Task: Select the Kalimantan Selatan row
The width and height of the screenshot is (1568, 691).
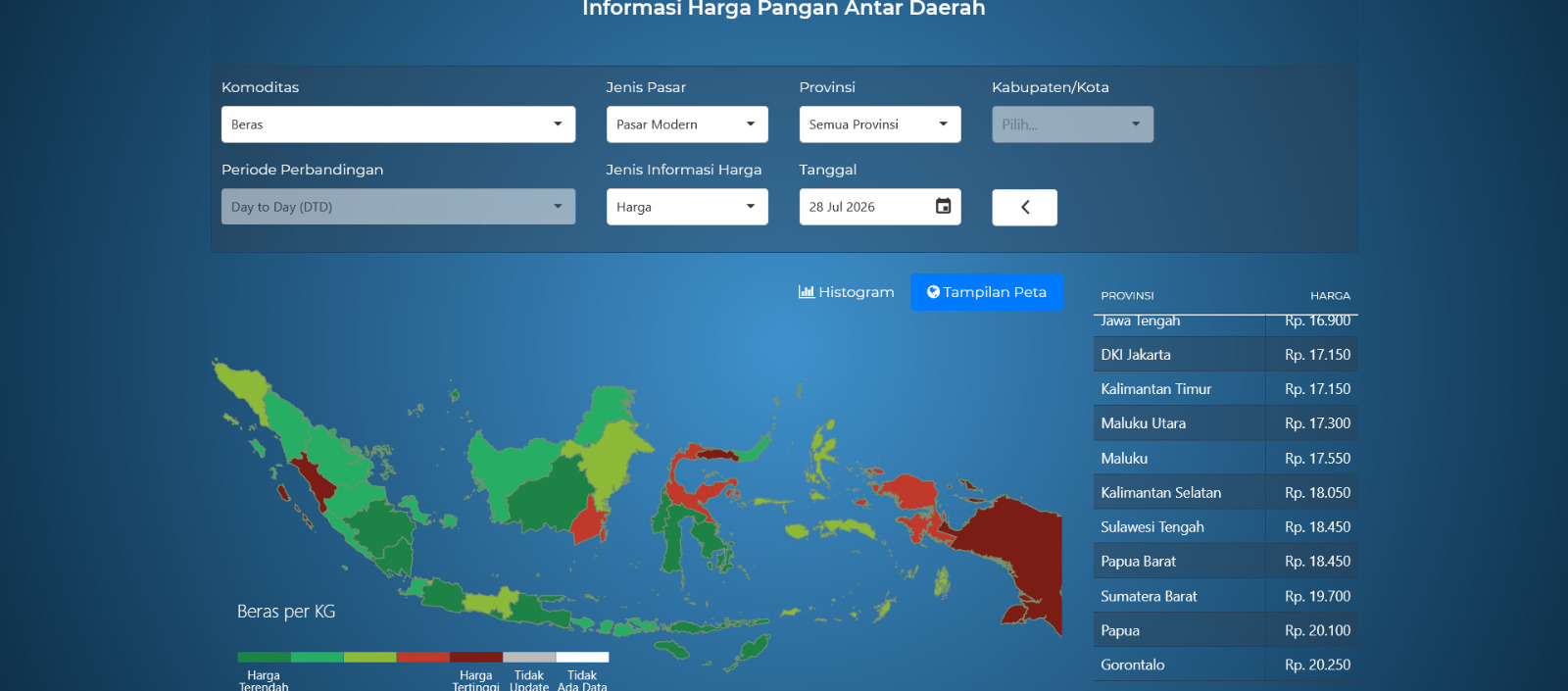Action: coord(1225,492)
